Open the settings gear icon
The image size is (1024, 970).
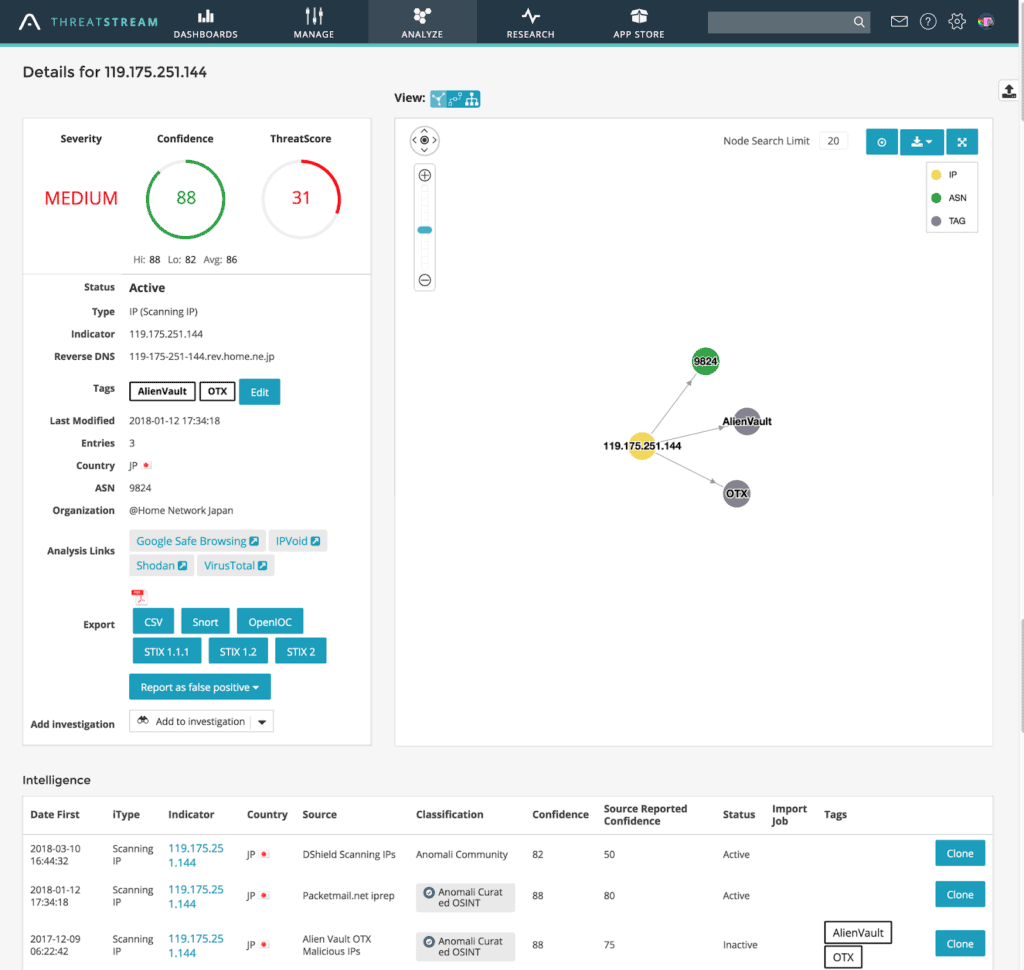(x=957, y=22)
